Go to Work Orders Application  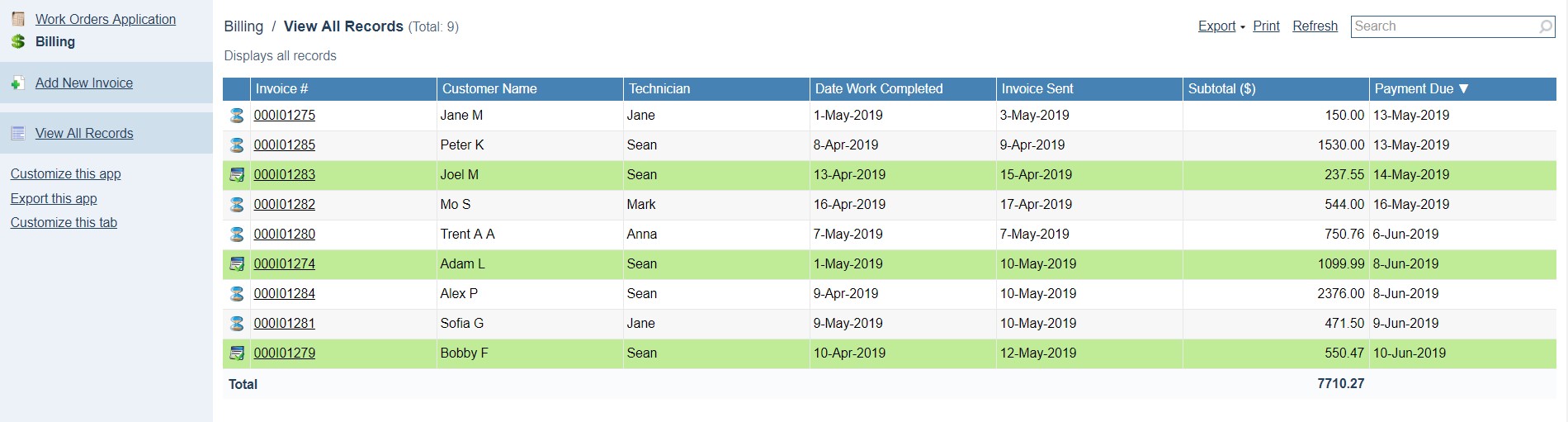coord(105,19)
